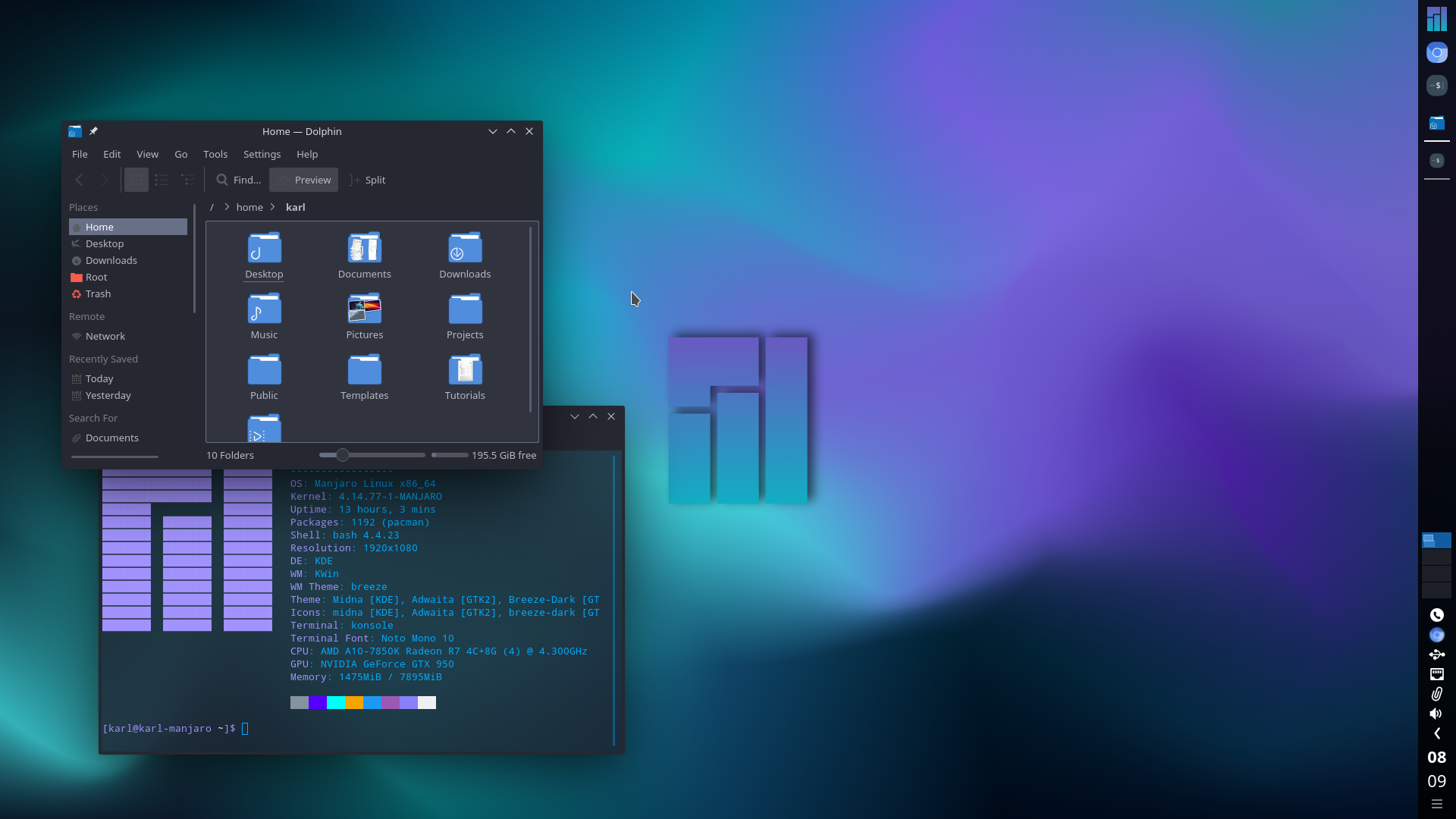Open the clipboard paperclip tray icon
The width and height of the screenshot is (1456, 819).
point(1437,694)
